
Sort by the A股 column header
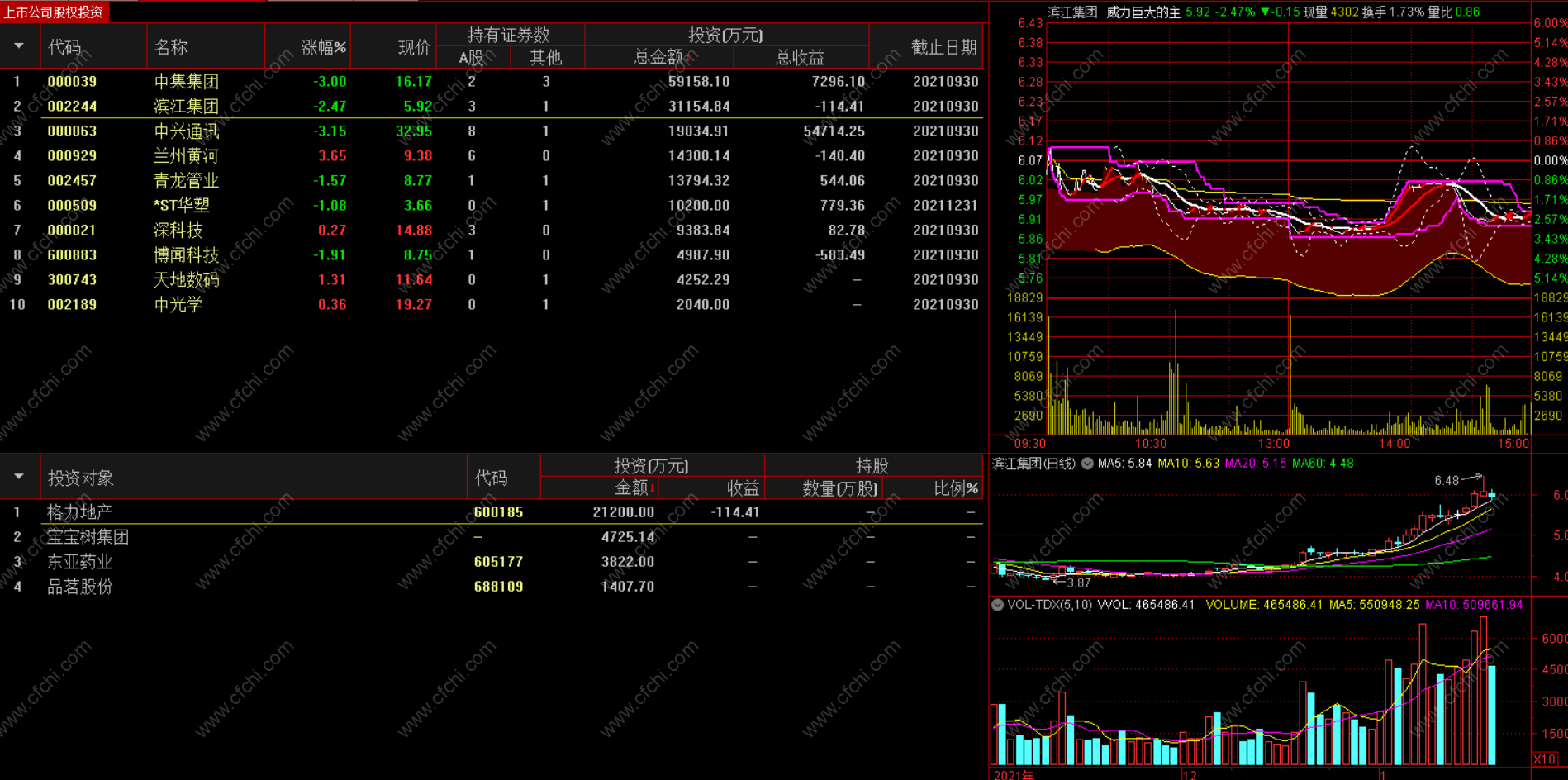[472, 57]
